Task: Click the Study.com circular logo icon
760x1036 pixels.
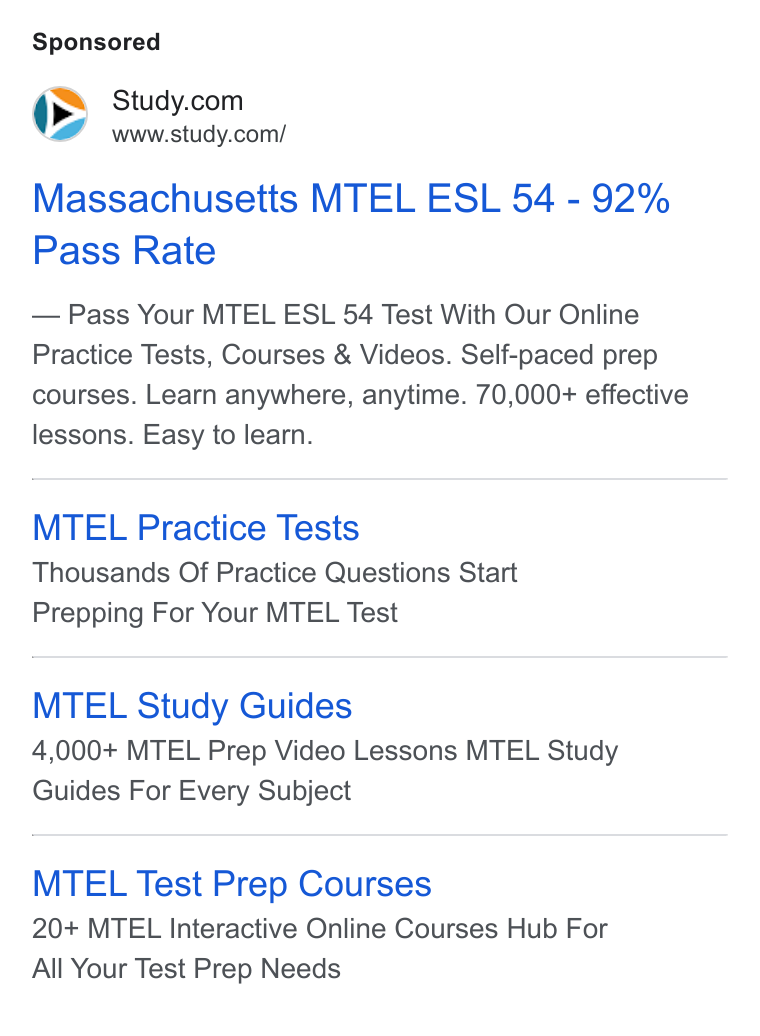Action: pos(60,114)
